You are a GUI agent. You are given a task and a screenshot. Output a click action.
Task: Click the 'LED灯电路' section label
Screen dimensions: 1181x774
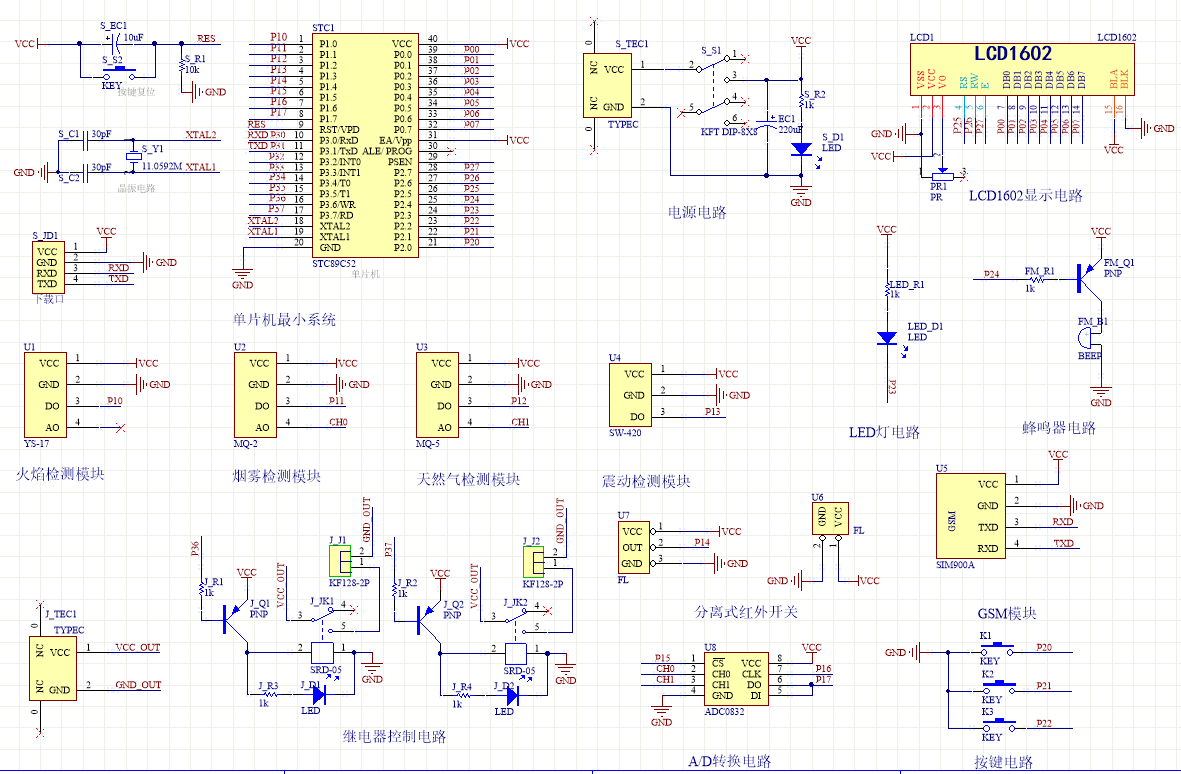(x=884, y=432)
